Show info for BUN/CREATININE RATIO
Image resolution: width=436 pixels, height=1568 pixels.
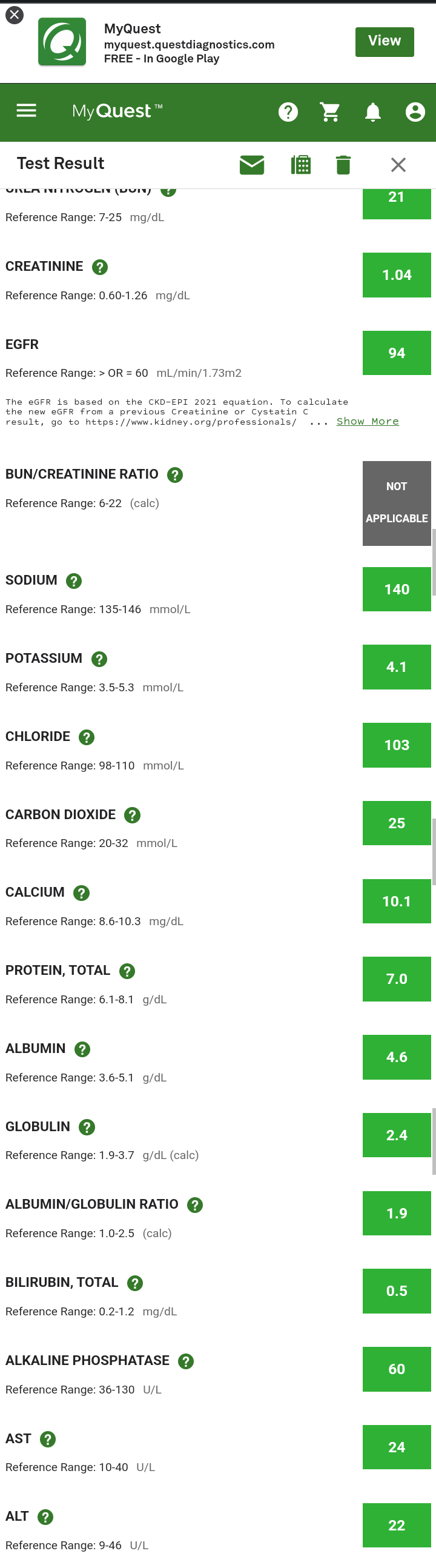click(x=175, y=475)
